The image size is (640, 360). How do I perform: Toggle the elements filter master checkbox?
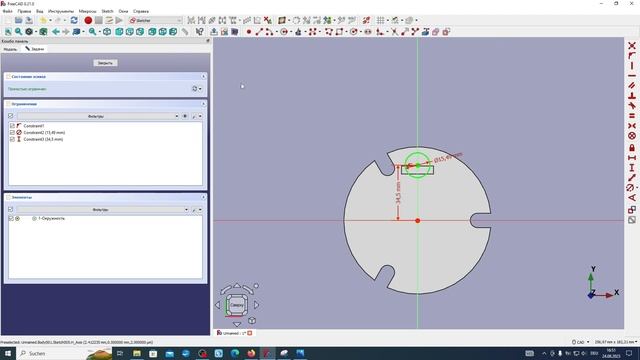pos(11,209)
